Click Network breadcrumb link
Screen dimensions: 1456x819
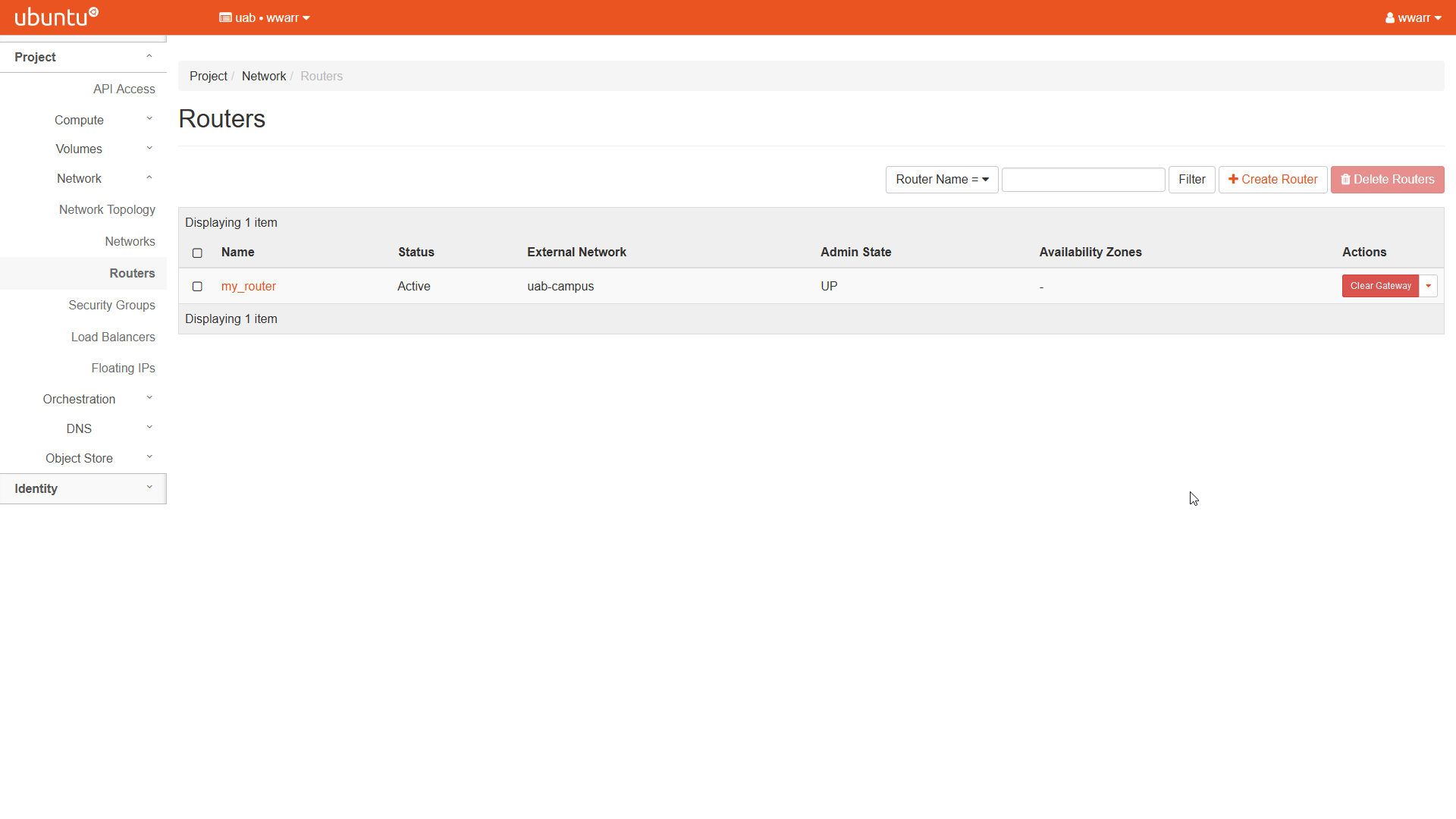coord(264,76)
